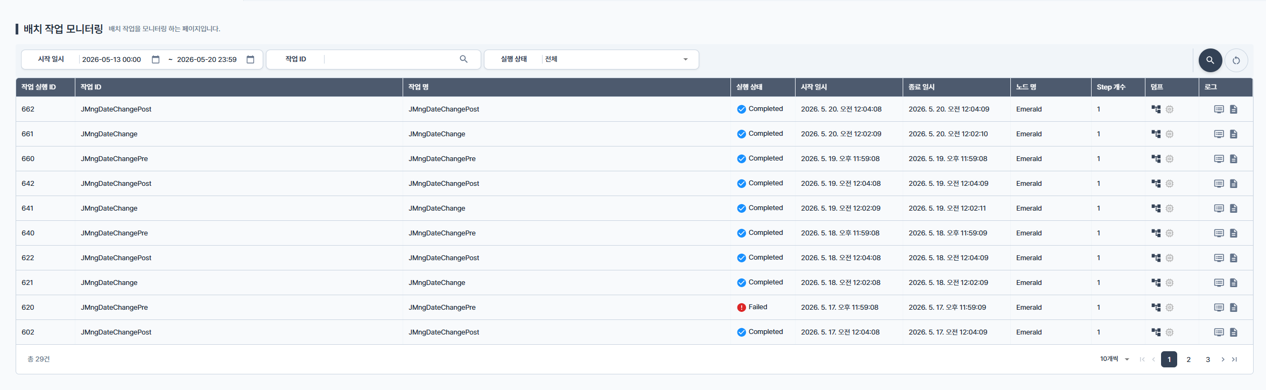
Task: Click the 실행 상태 column header
Action: click(x=763, y=87)
